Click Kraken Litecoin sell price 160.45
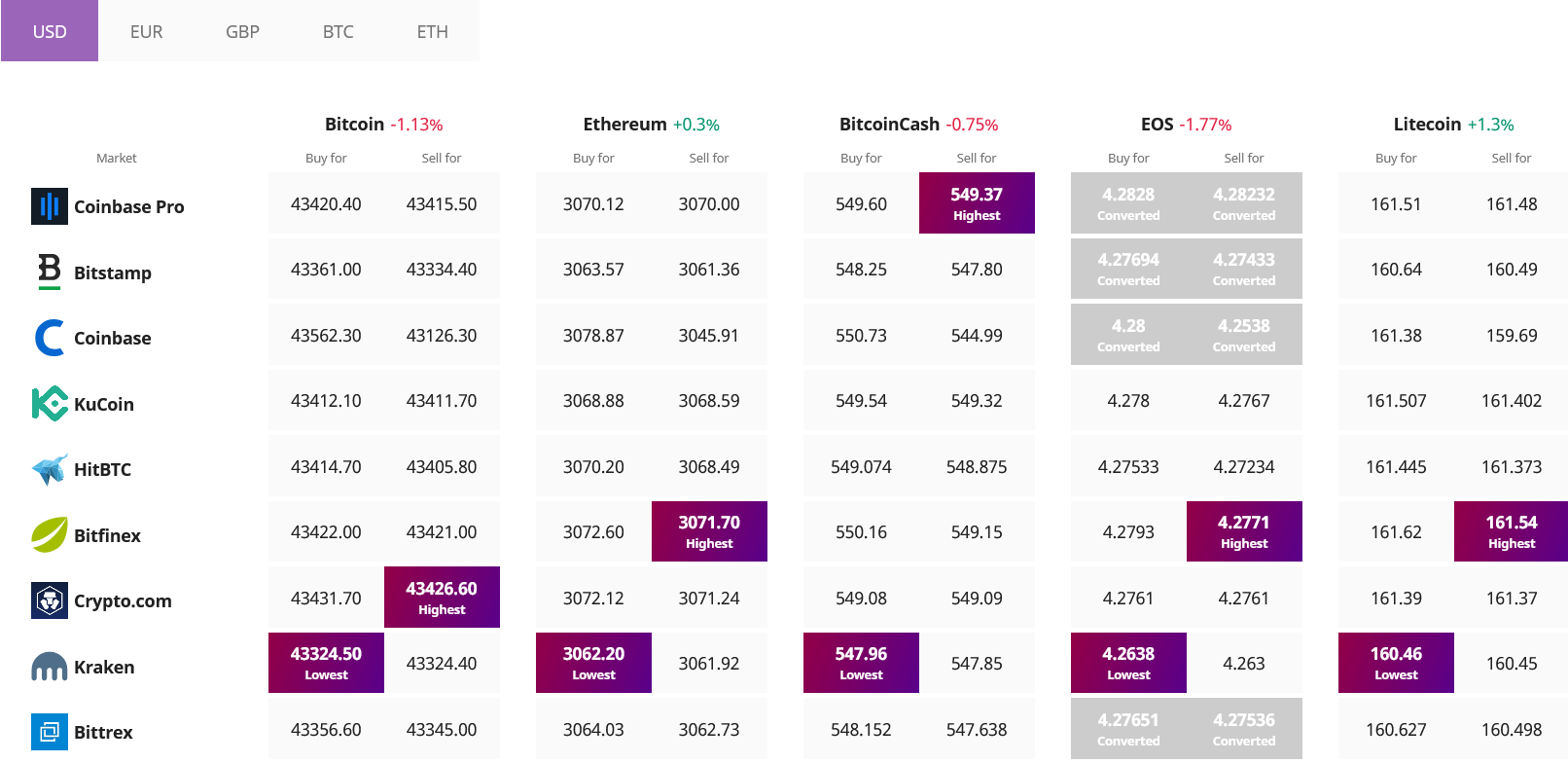The width and height of the screenshot is (1568, 763). tap(1512, 663)
